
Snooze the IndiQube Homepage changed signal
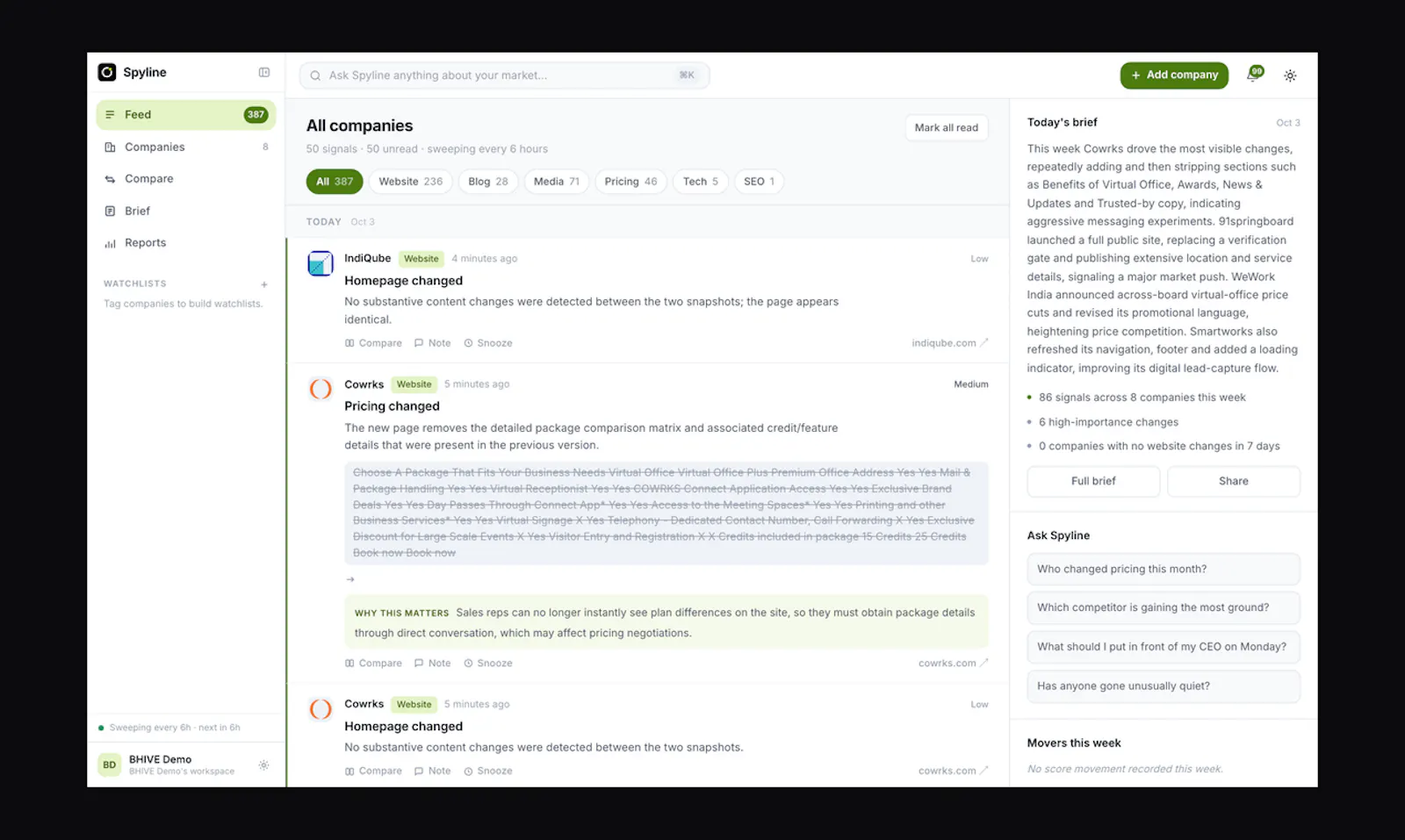(488, 343)
